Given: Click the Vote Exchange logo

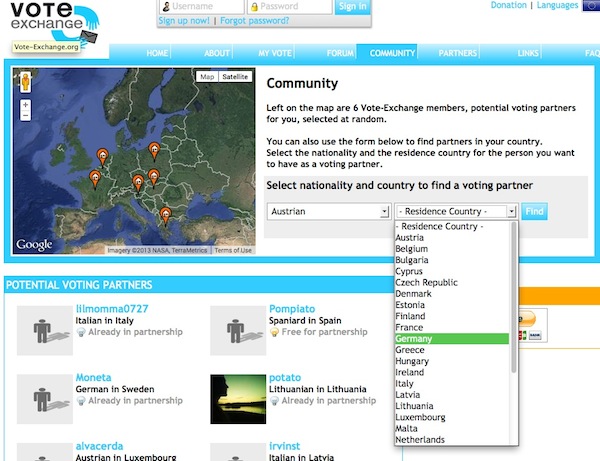Looking at the screenshot, I should 54,25.
